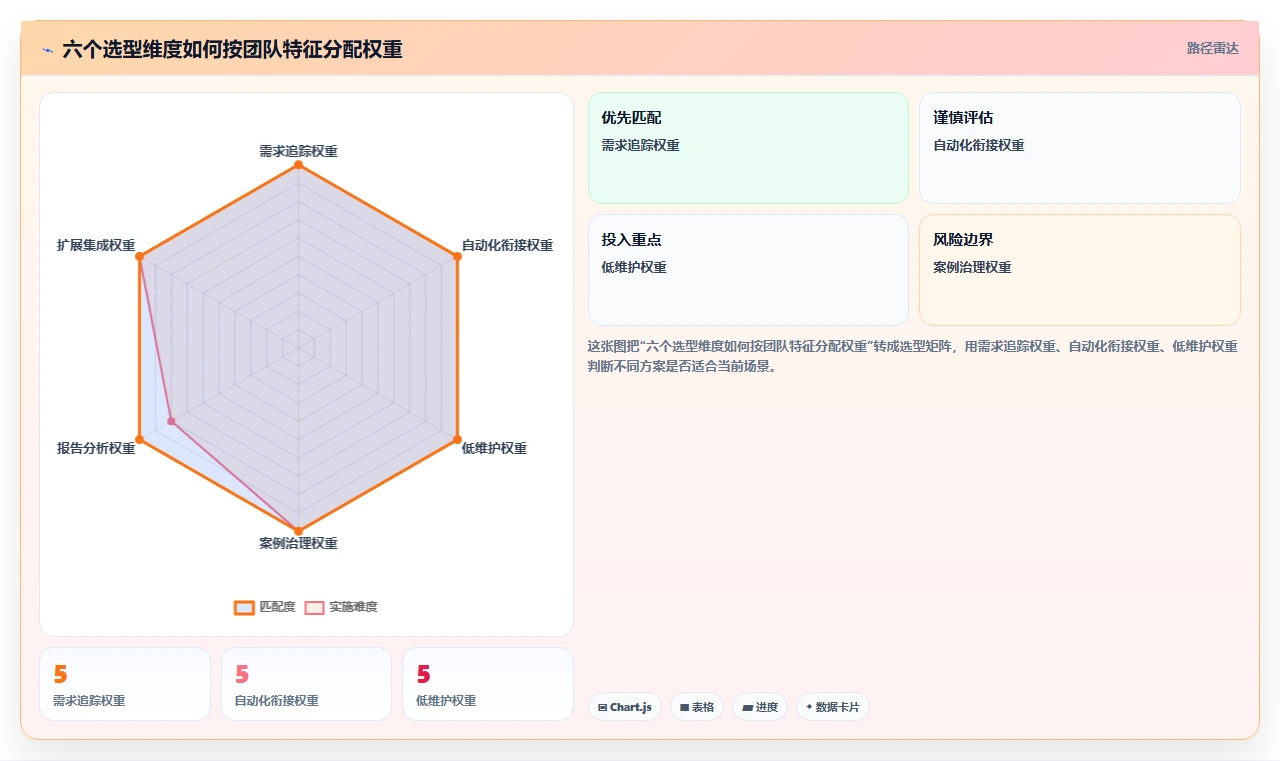Click the title 六个选型维度如何按团队特征分配权重

pyautogui.click(x=232, y=49)
